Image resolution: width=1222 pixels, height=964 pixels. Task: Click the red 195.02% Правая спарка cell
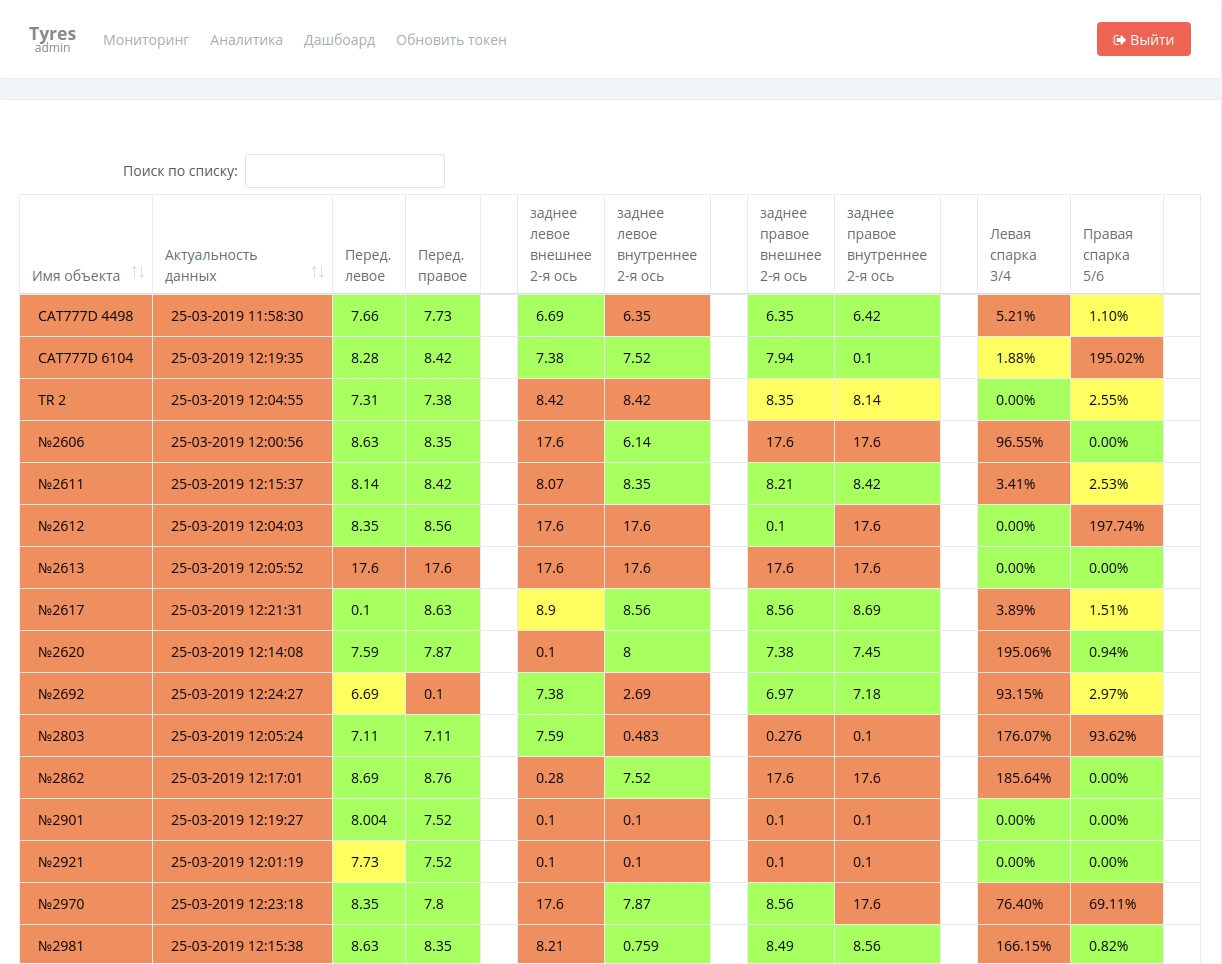pyautogui.click(x=1116, y=358)
